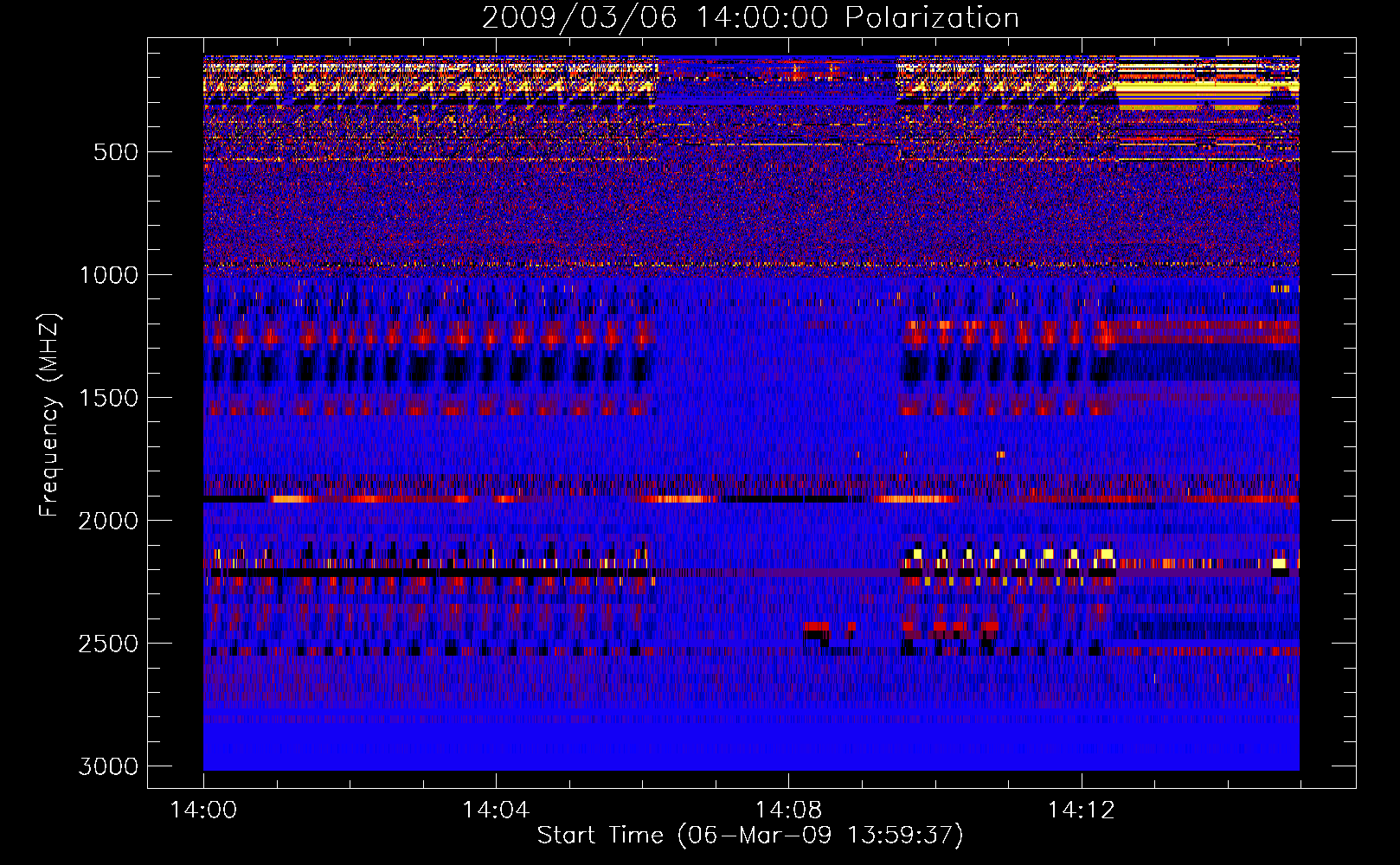Click the plot title "2009/03/06 14:00:00 Polarization"
Screen dimensions: 1400x865
(750, 17)
